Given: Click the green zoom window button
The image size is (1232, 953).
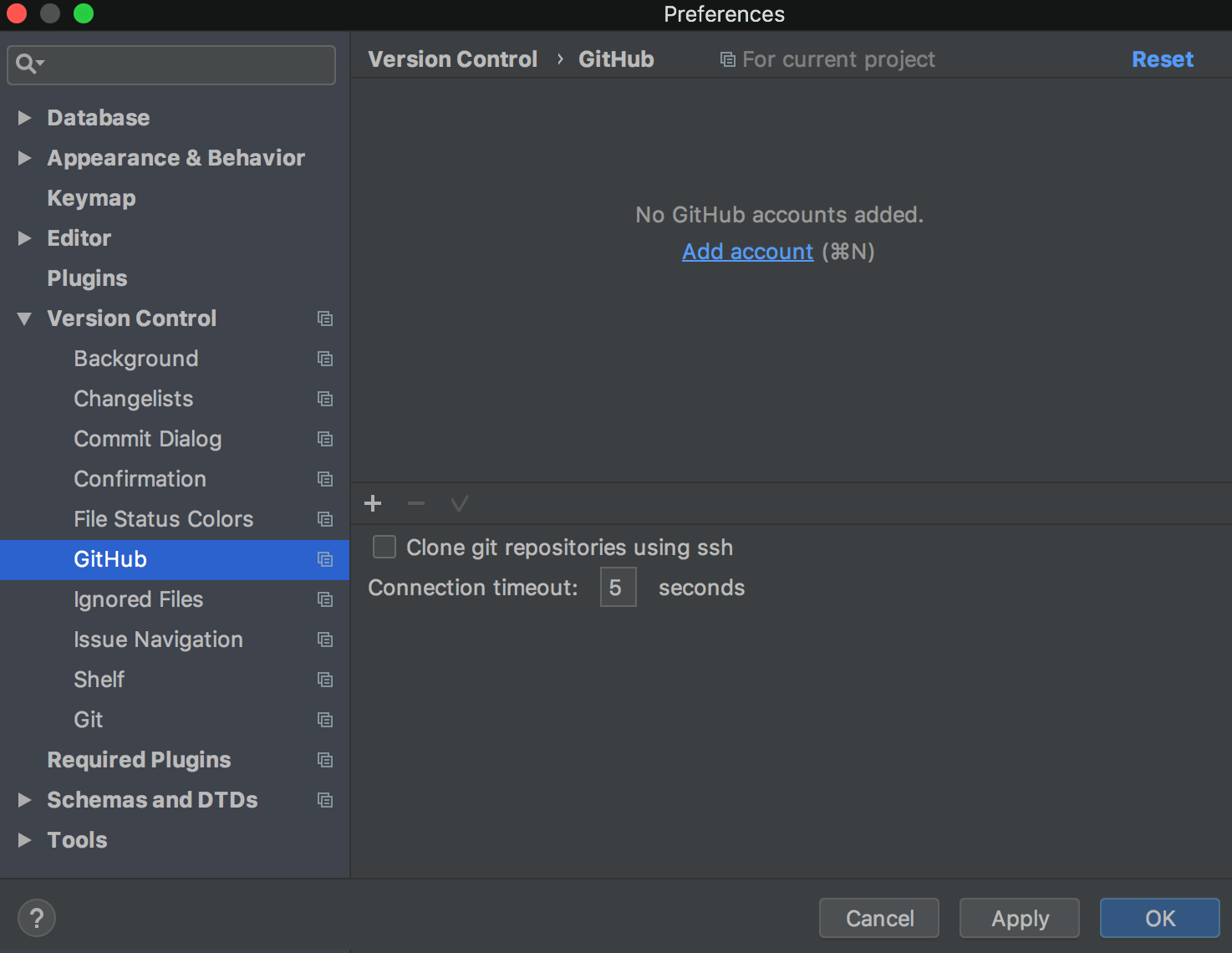Looking at the screenshot, I should 84,13.
